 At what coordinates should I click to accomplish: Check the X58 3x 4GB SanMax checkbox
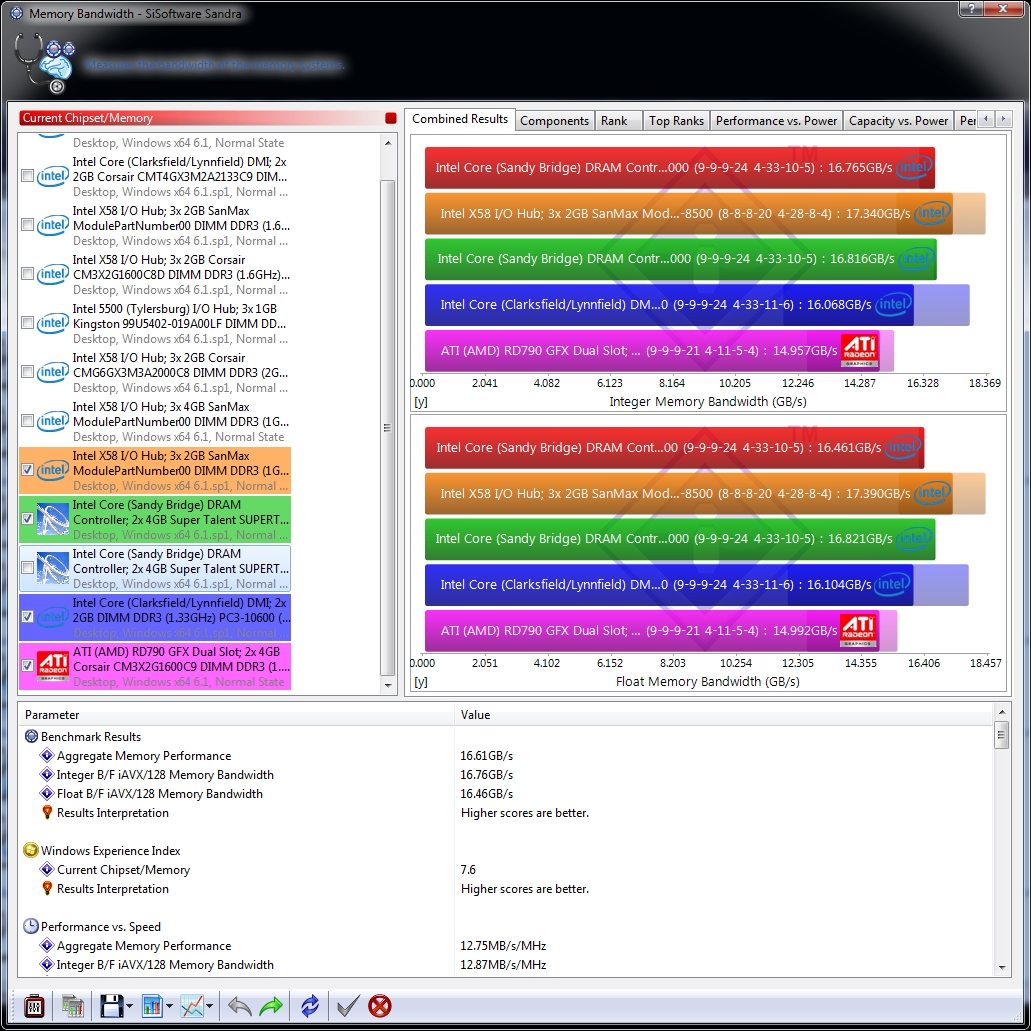click(x=28, y=421)
